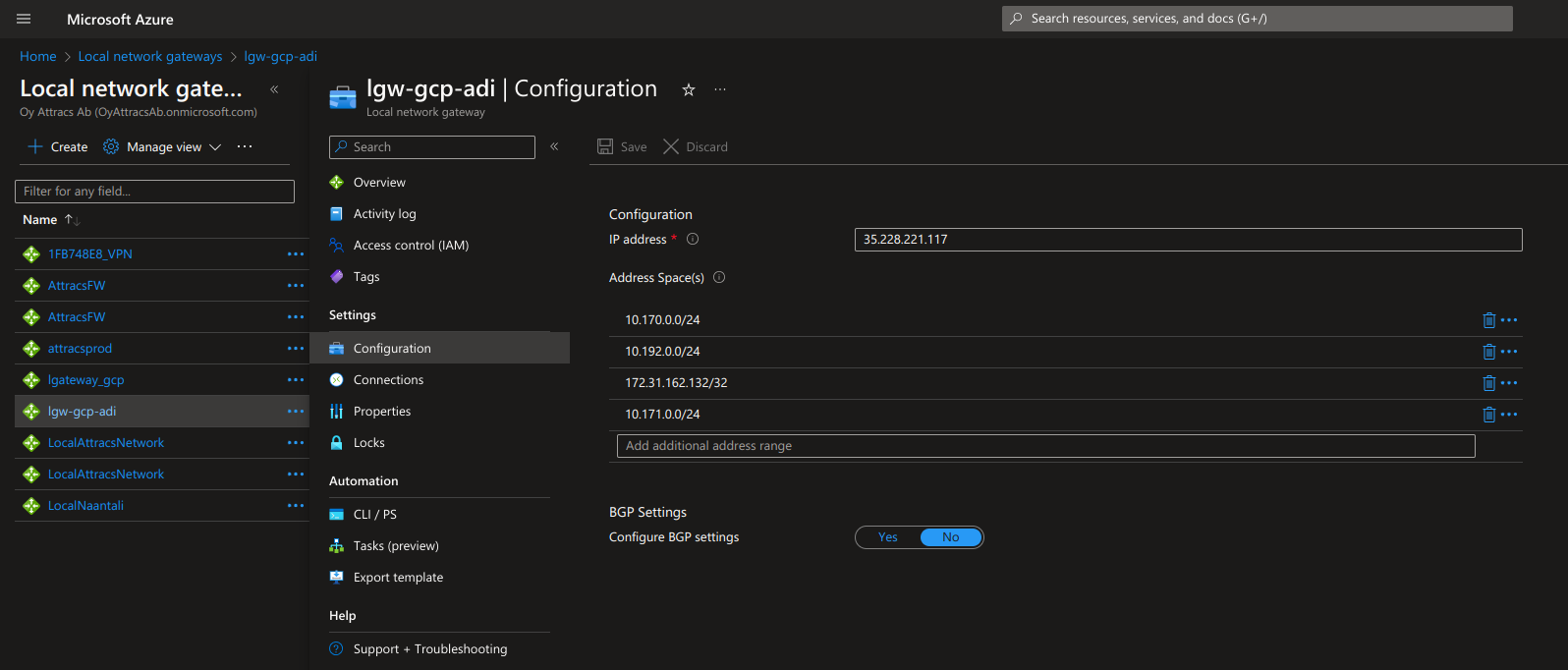Image resolution: width=1568 pixels, height=670 pixels.
Task: Click Microsoft Azure portal title
Action: 120,20
